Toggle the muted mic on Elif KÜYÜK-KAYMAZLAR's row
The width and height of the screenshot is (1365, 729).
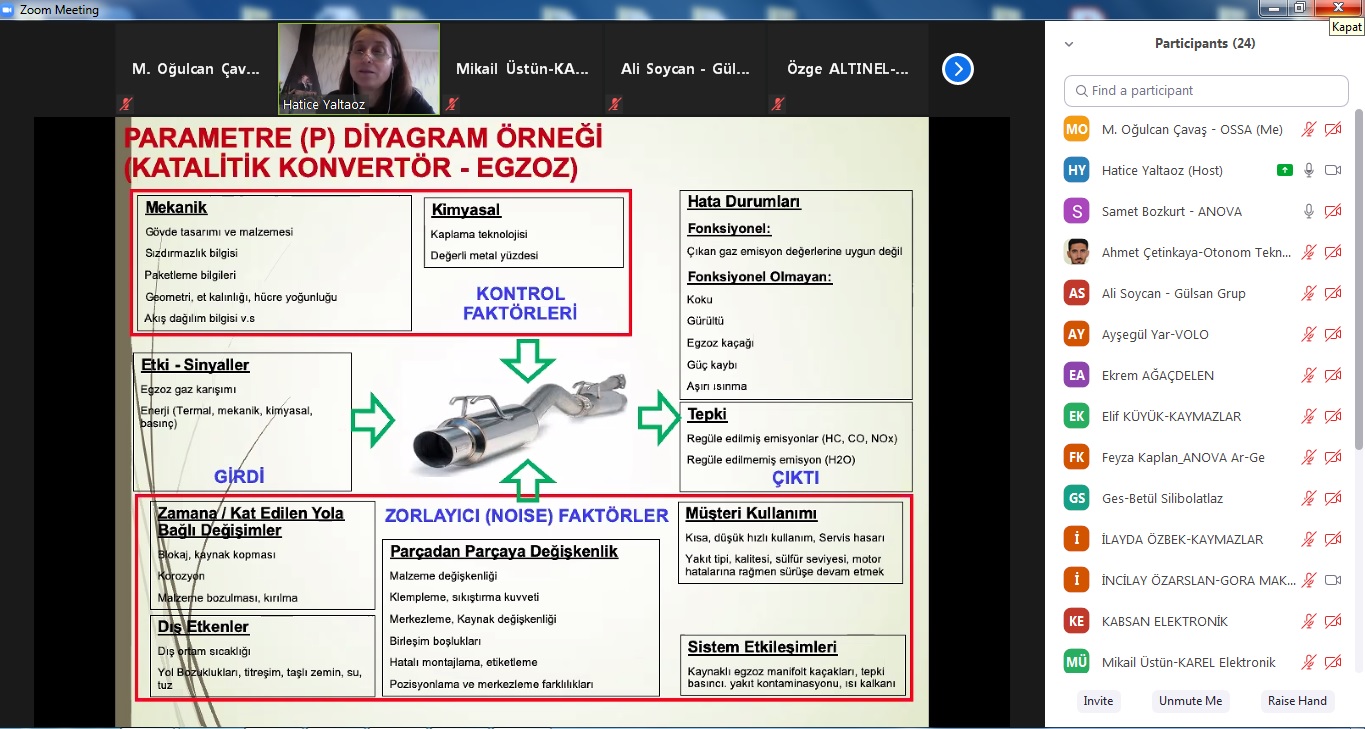coord(1308,417)
